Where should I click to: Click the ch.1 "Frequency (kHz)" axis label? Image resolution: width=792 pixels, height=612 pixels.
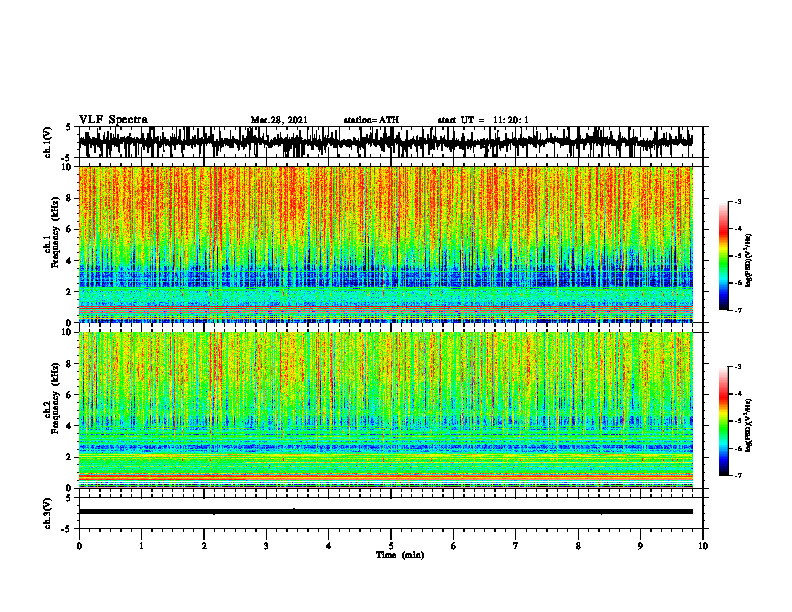pos(55,232)
